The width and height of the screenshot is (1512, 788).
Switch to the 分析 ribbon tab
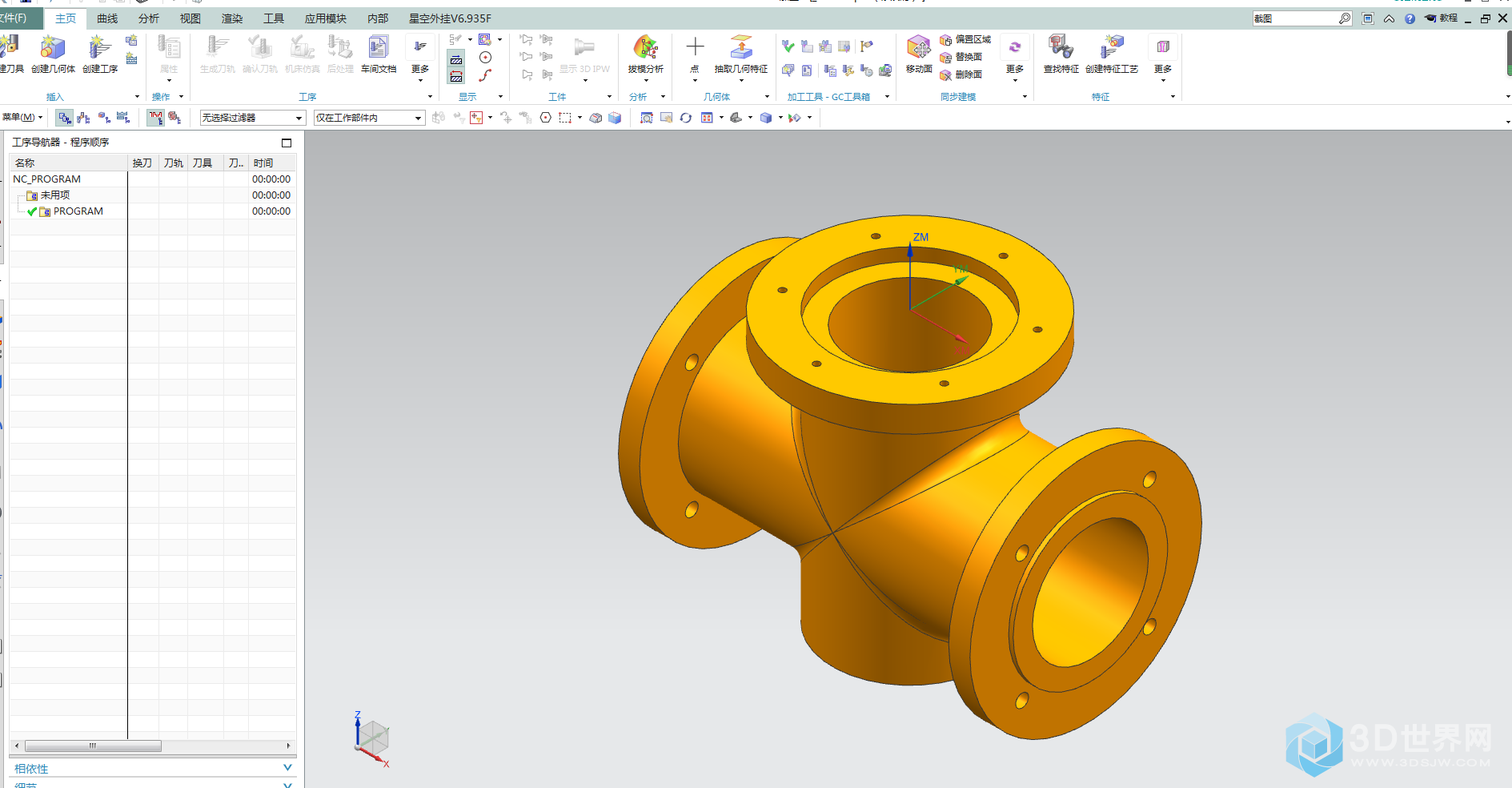click(149, 18)
